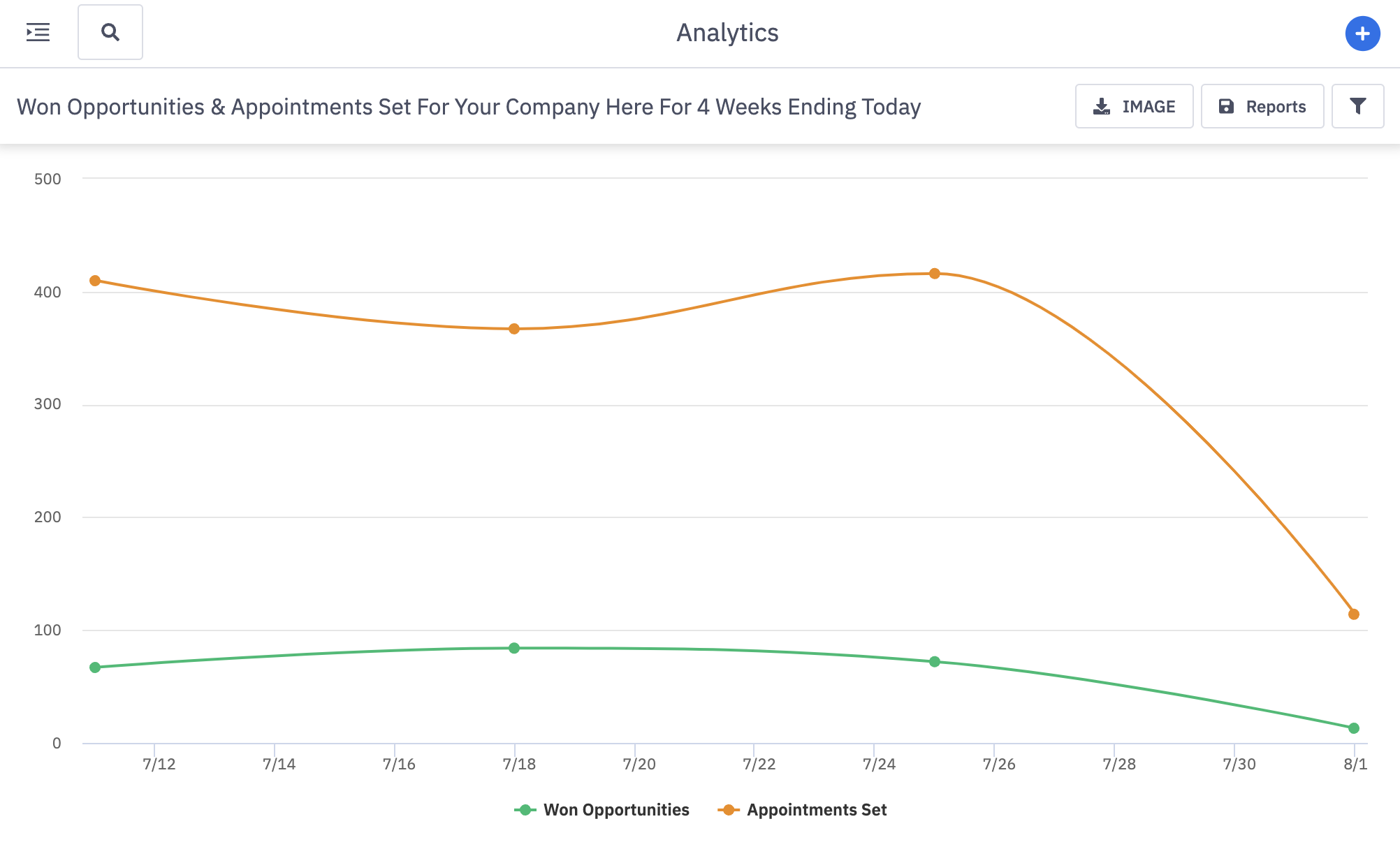Select the Appointments Set peak point near 7/25
The image size is (1400, 856).
(935, 274)
